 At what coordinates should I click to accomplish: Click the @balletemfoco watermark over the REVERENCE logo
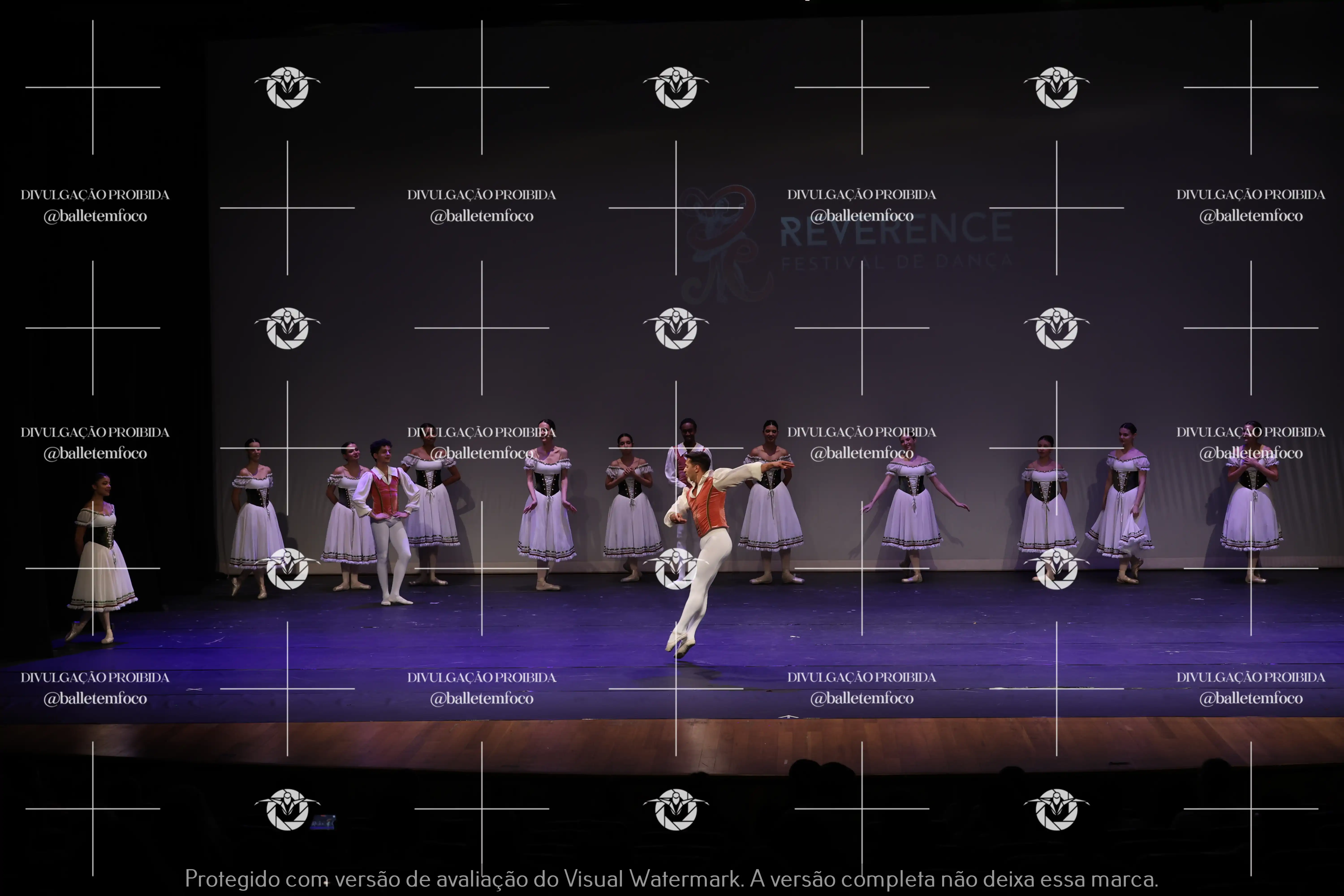(x=862, y=216)
